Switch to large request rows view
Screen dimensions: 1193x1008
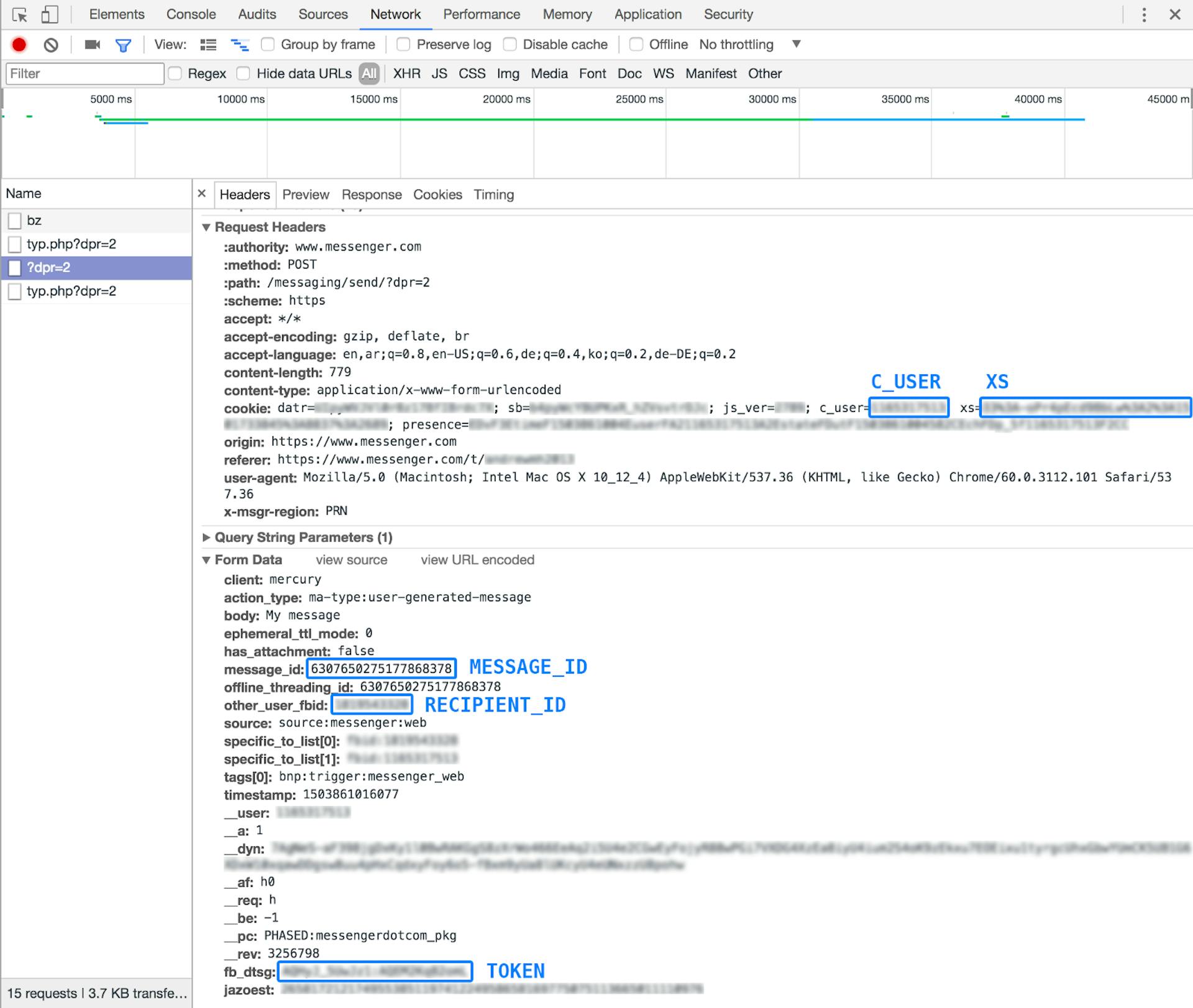click(208, 45)
